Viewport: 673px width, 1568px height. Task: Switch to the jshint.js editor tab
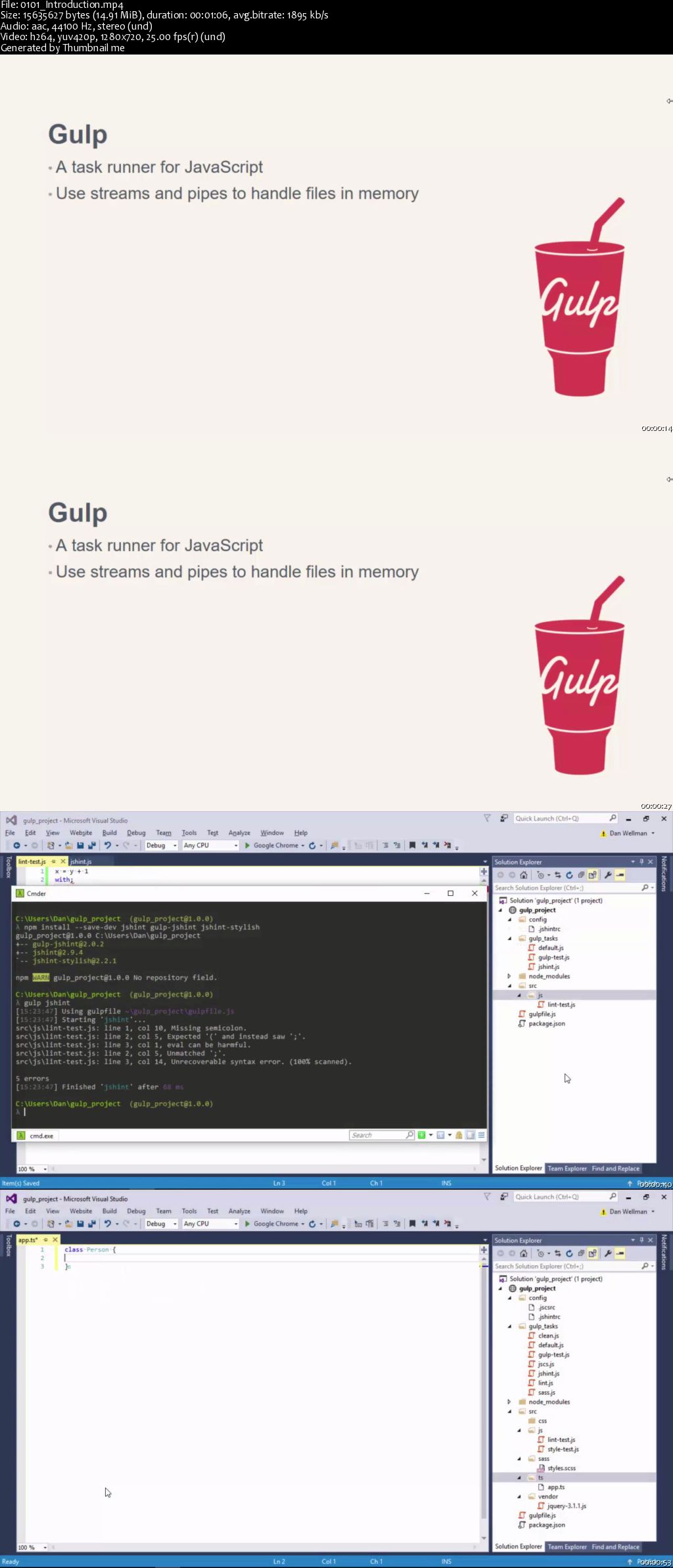click(81, 861)
